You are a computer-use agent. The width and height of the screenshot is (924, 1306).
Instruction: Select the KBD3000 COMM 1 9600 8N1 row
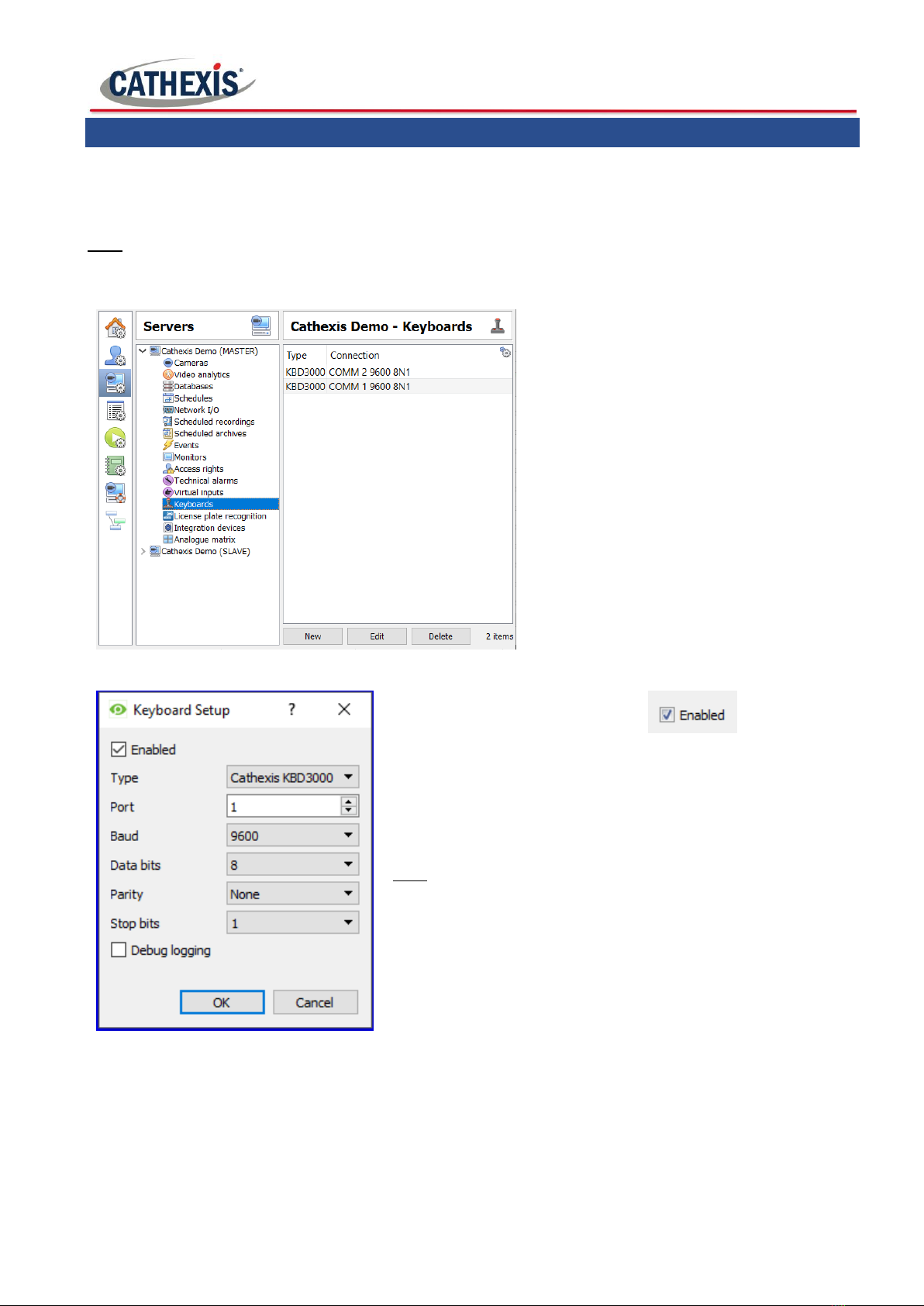click(398, 386)
